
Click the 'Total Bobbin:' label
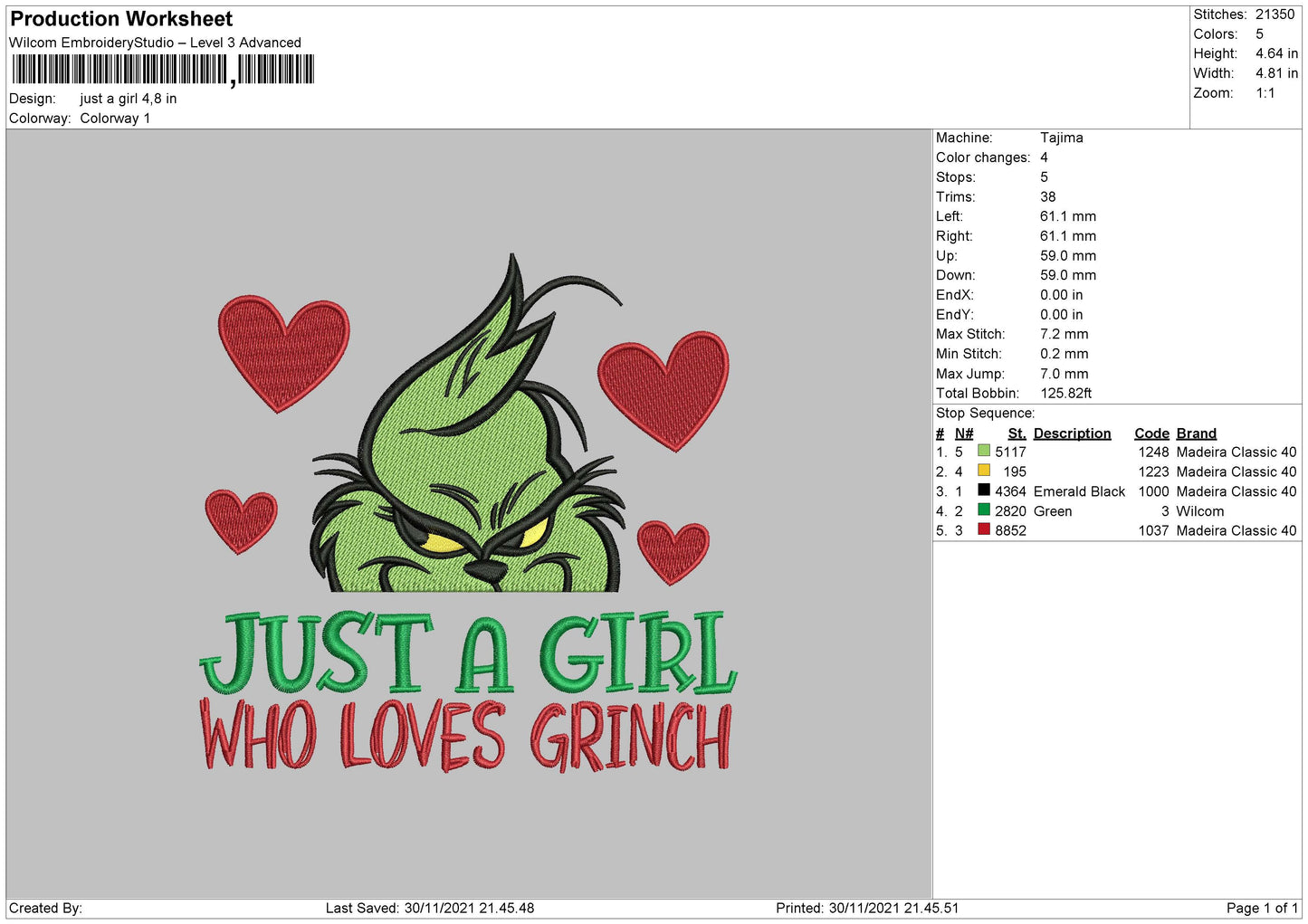(978, 394)
